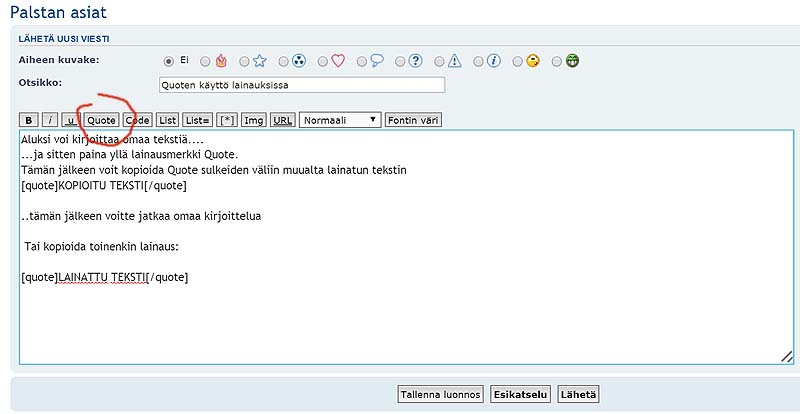The width and height of the screenshot is (800, 414).
Task: Click into the Otsikko subject field
Action: (301, 85)
